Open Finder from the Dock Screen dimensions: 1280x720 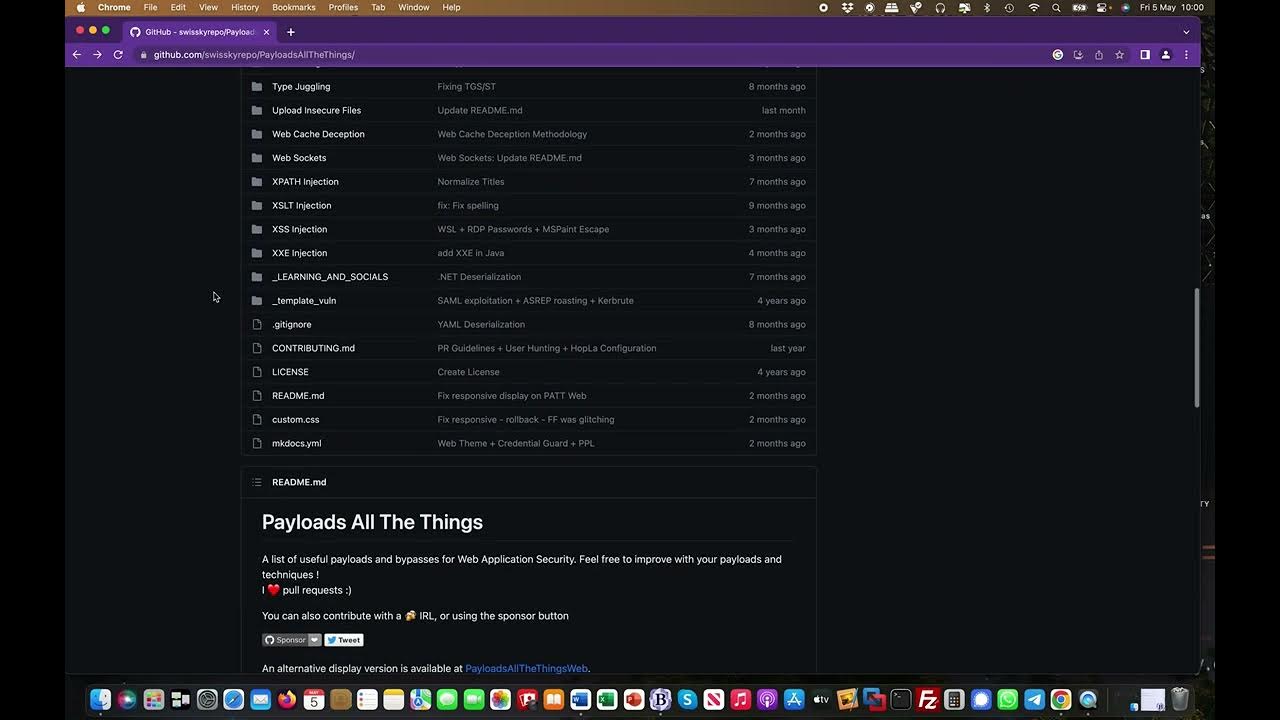point(100,700)
